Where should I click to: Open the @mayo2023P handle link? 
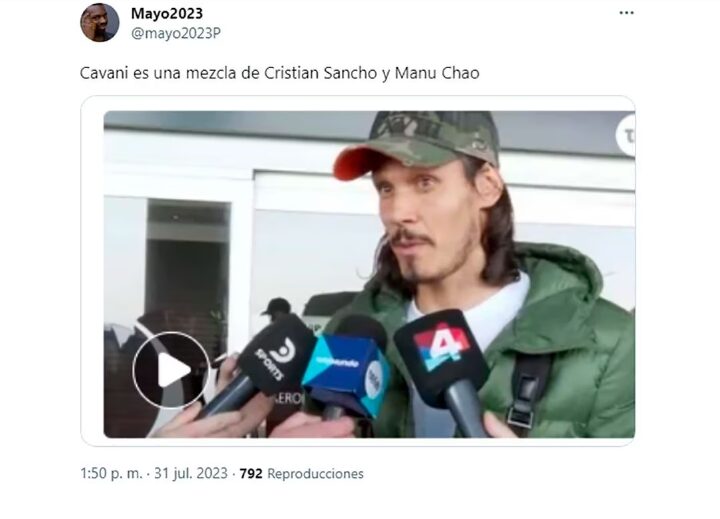pyautogui.click(x=176, y=34)
